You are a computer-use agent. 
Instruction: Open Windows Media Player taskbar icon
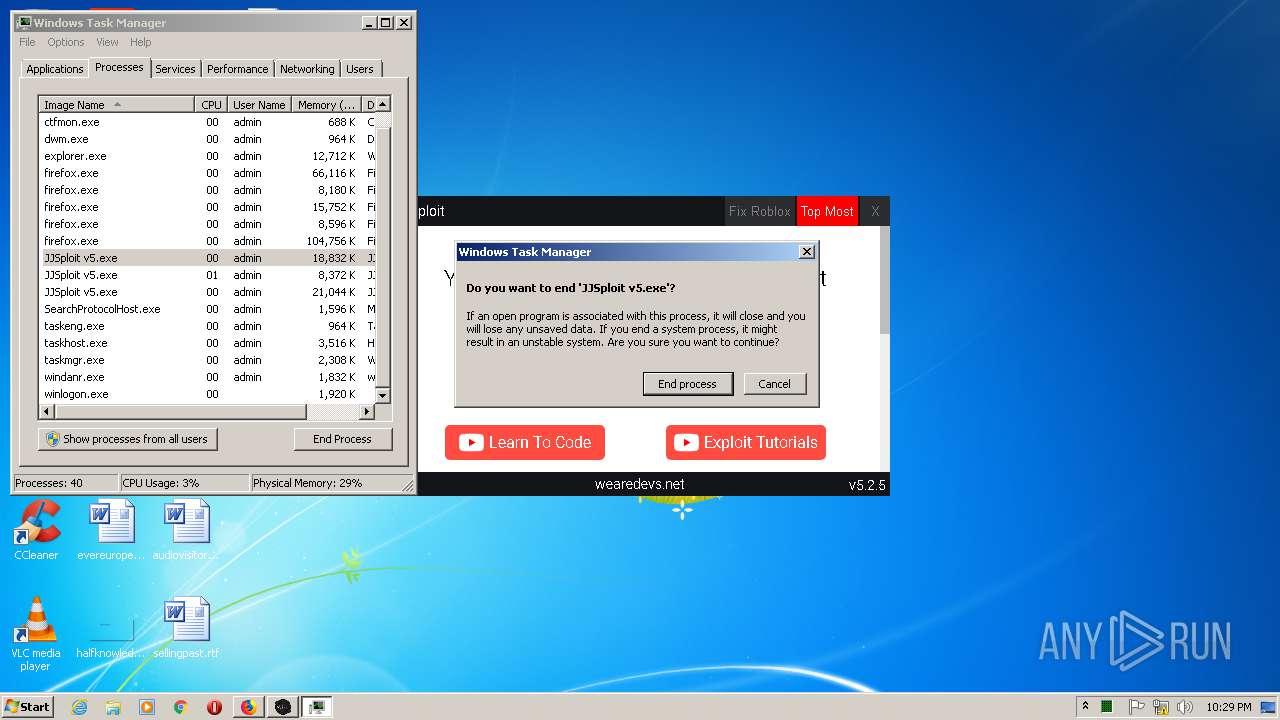click(147, 707)
